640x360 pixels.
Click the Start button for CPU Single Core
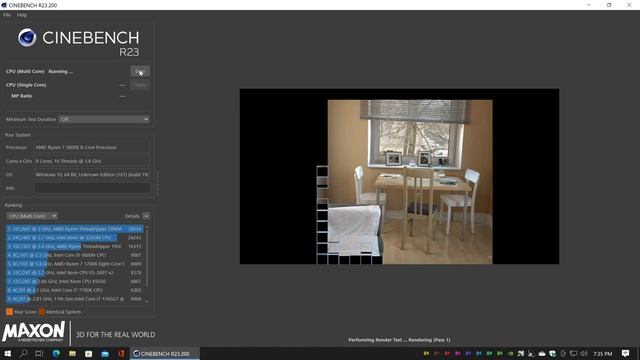click(x=140, y=85)
